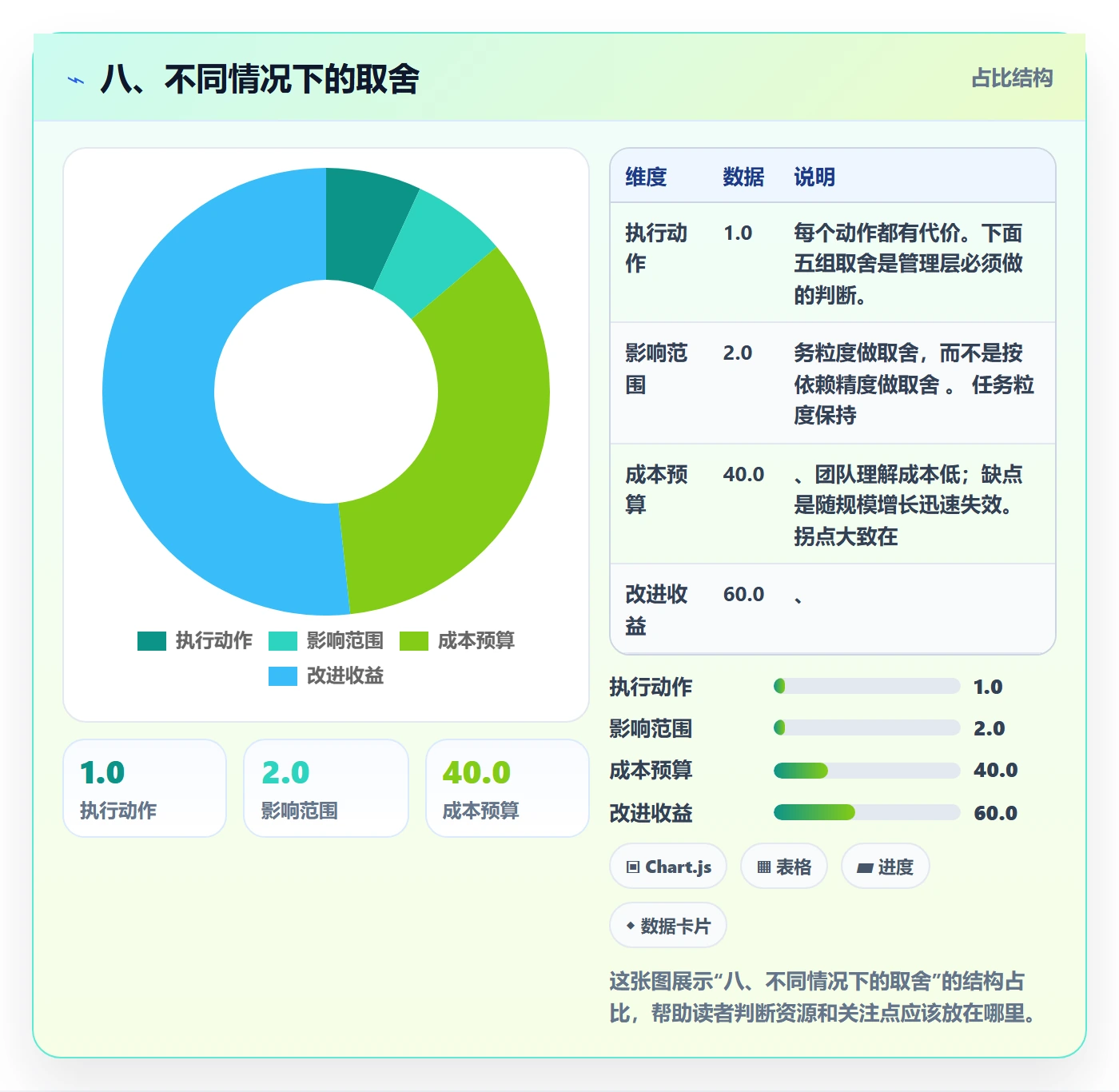Click the 成本预算 progress bar
Screen dimensions: 1119x1092
[x=866, y=771]
